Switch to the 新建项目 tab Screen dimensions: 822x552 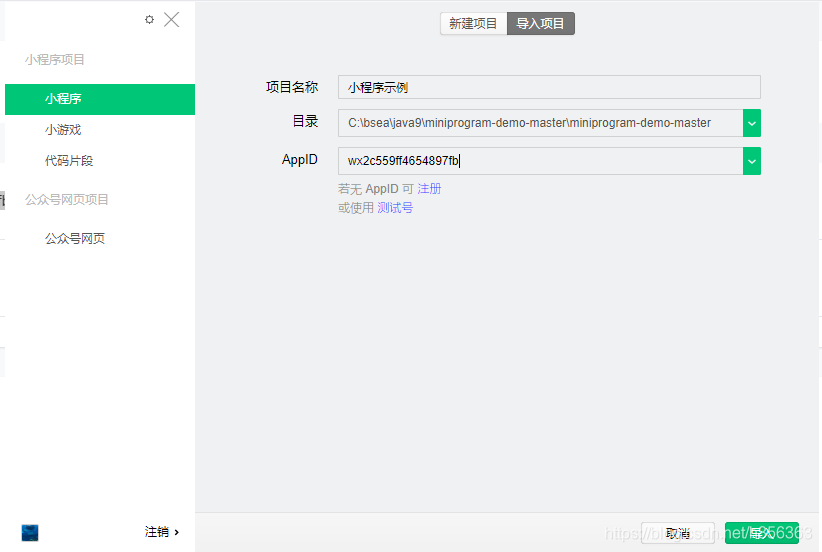pos(473,24)
